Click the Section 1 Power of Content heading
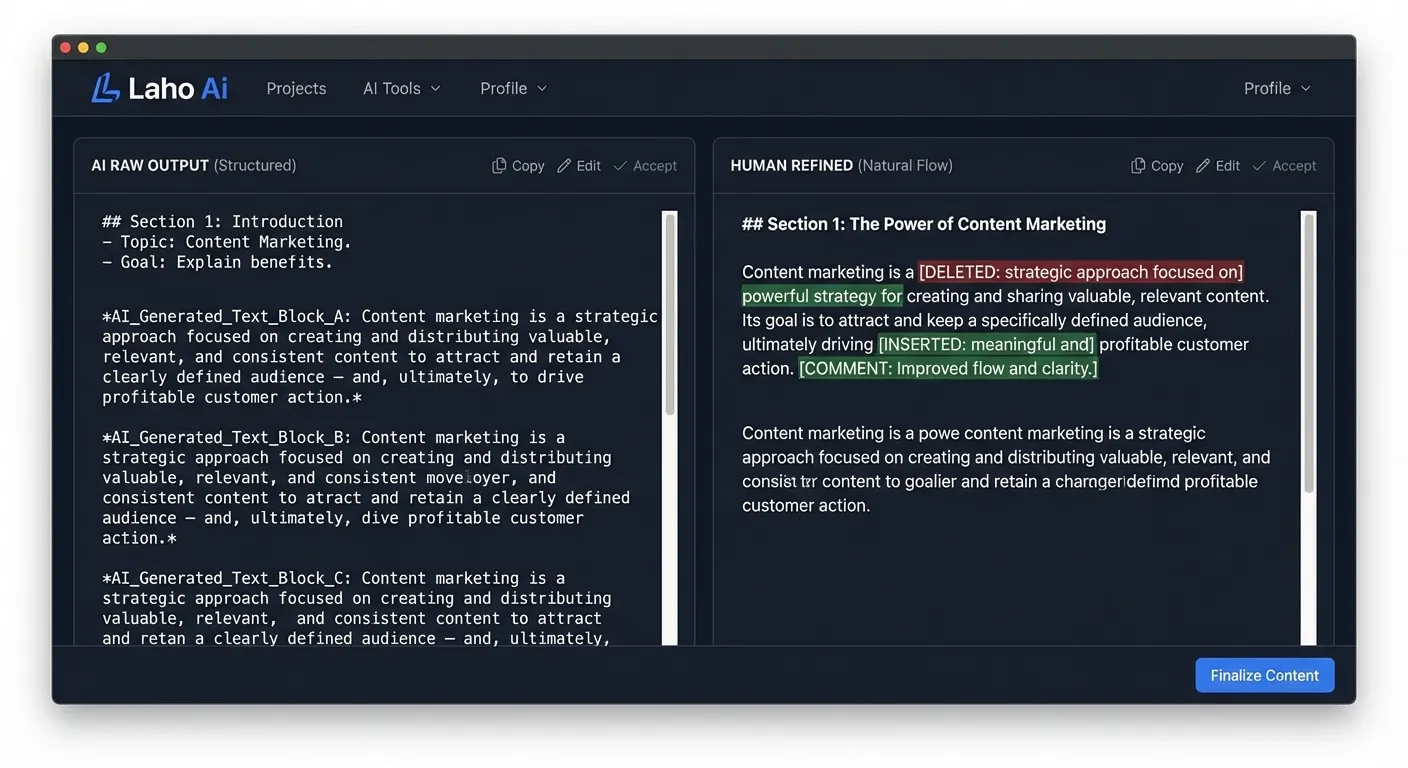1408x768 pixels. [924, 224]
